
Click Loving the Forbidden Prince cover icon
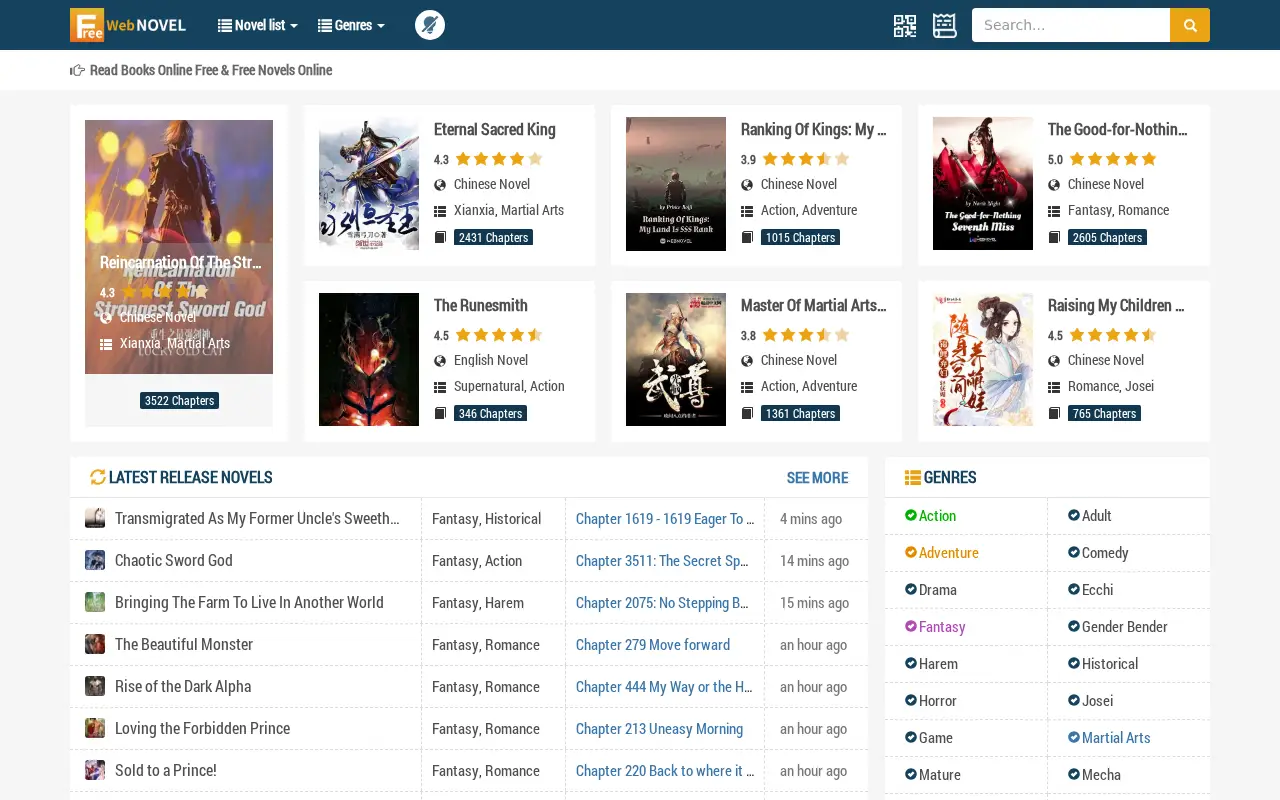click(95, 728)
